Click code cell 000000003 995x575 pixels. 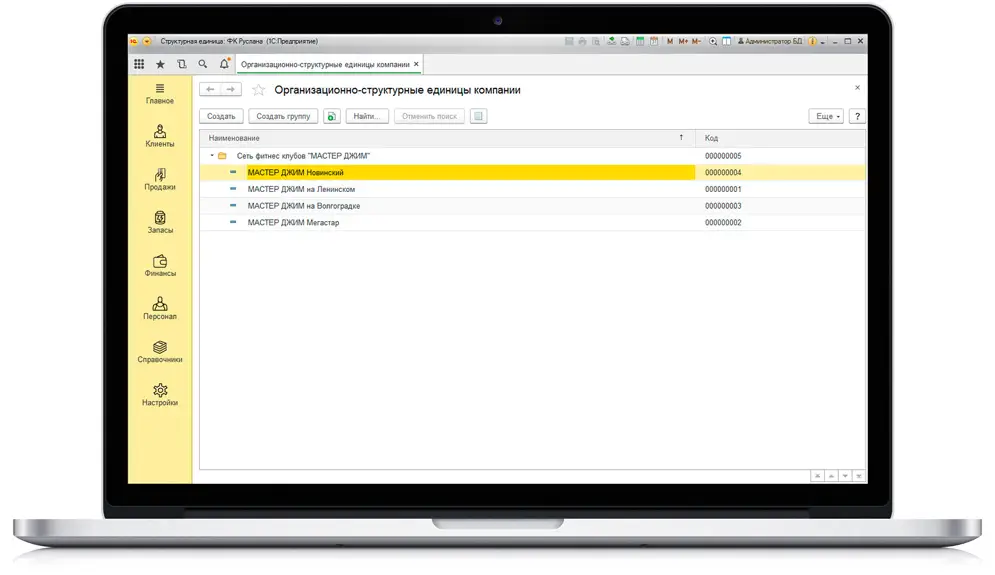(723, 206)
